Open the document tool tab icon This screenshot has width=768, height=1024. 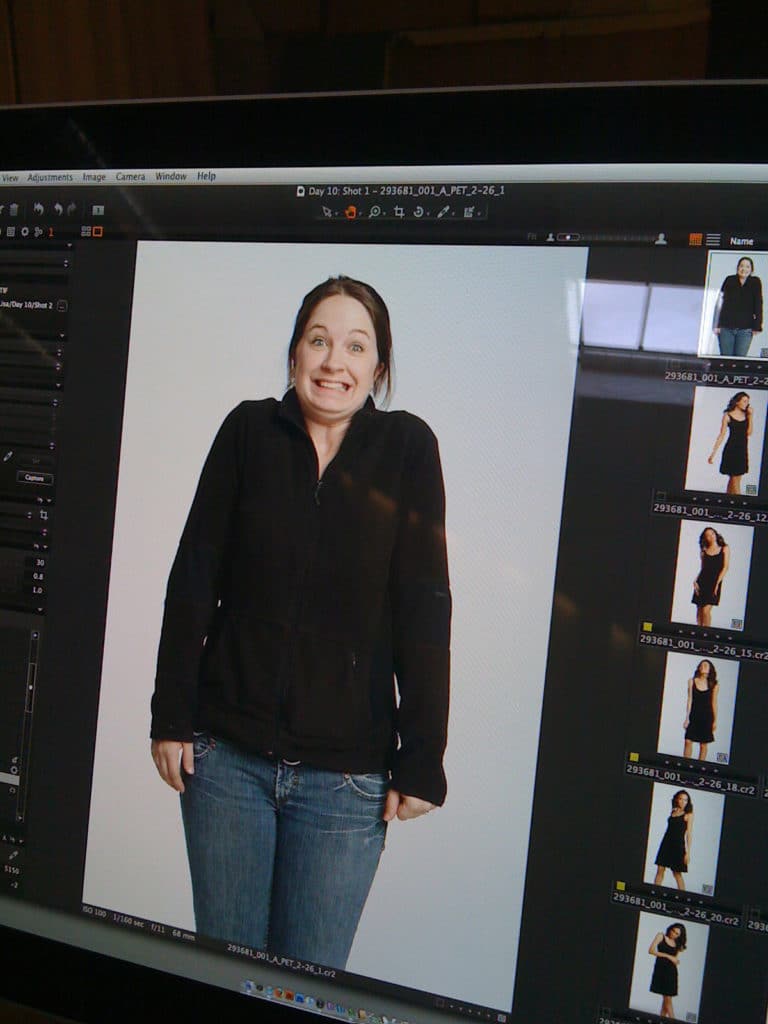click(x=11, y=231)
